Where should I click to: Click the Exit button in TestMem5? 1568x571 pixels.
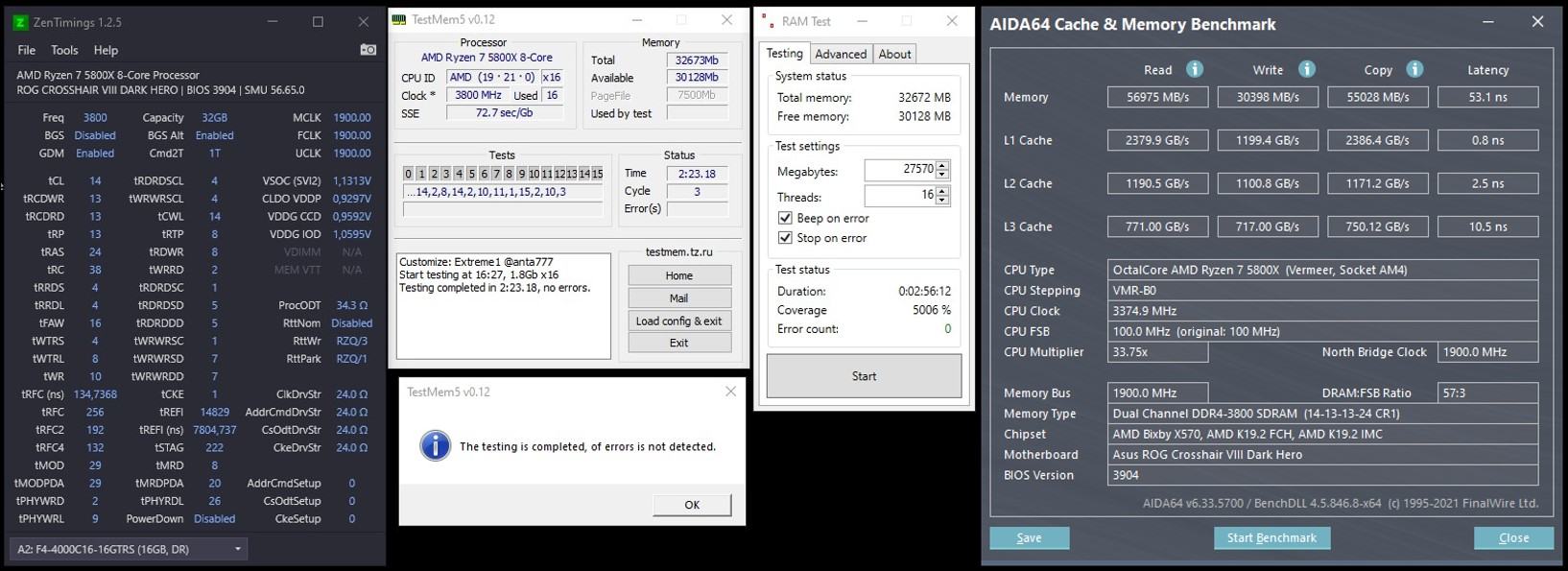[x=678, y=343]
